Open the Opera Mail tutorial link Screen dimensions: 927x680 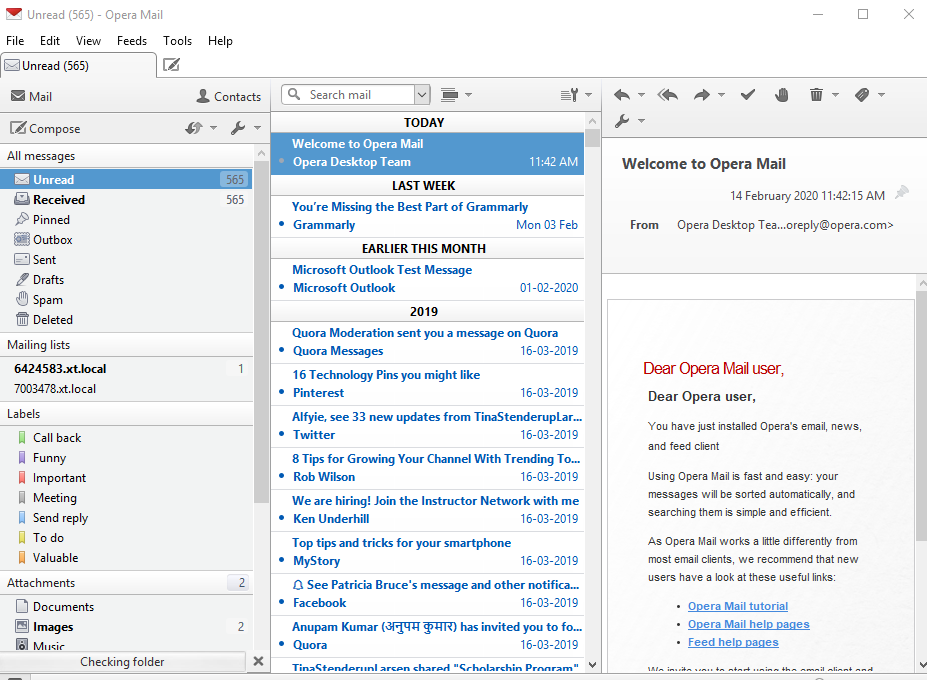738,606
